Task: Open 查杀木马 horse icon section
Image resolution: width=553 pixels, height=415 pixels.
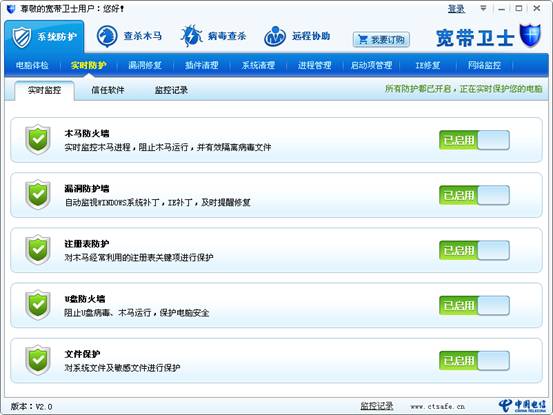Action: [x=129, y=36]
